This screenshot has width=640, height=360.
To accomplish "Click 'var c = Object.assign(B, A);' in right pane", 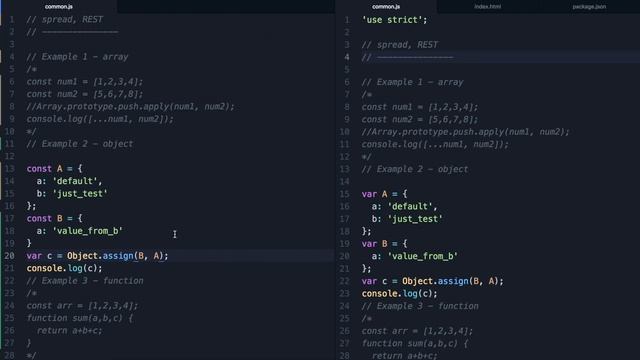I will coord(432,281).
